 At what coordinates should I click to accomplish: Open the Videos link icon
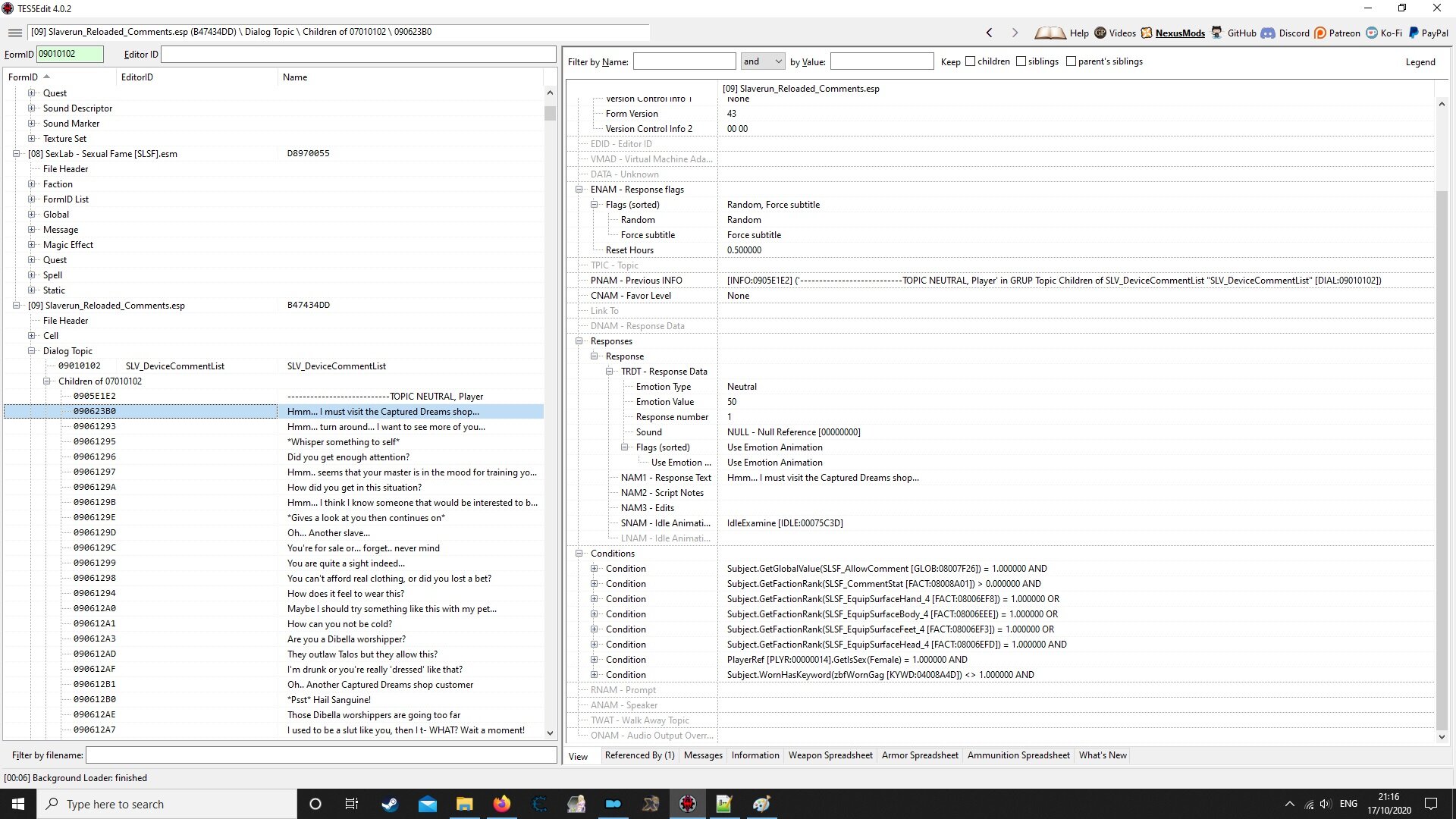(1100, 33)
